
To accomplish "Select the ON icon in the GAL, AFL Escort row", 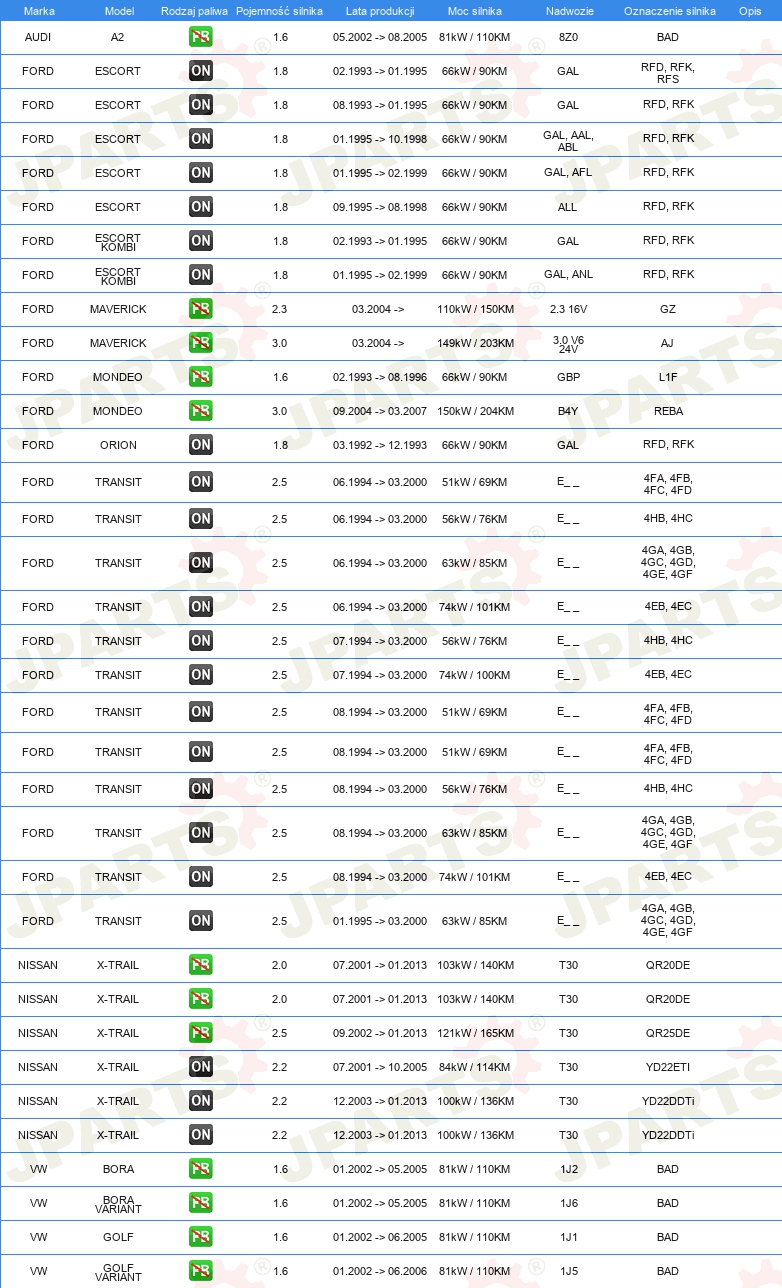I will 201,173.
